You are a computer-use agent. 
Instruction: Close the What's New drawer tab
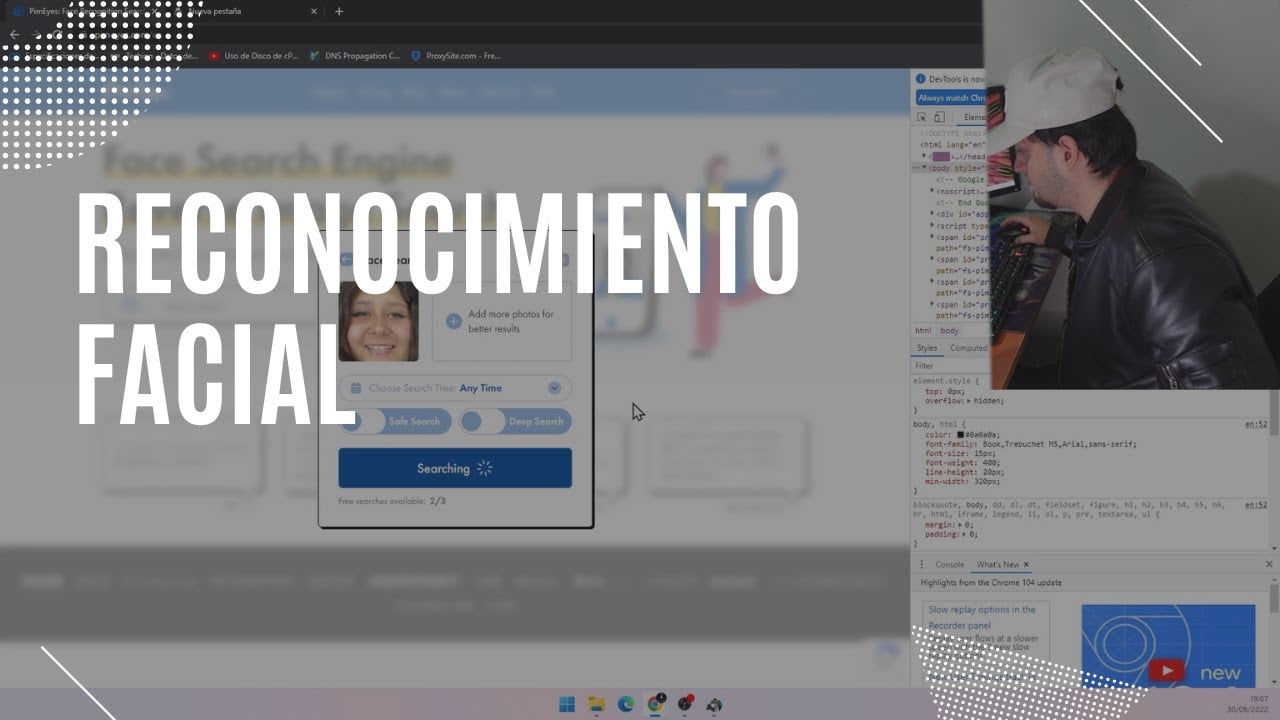point(1026,565)
